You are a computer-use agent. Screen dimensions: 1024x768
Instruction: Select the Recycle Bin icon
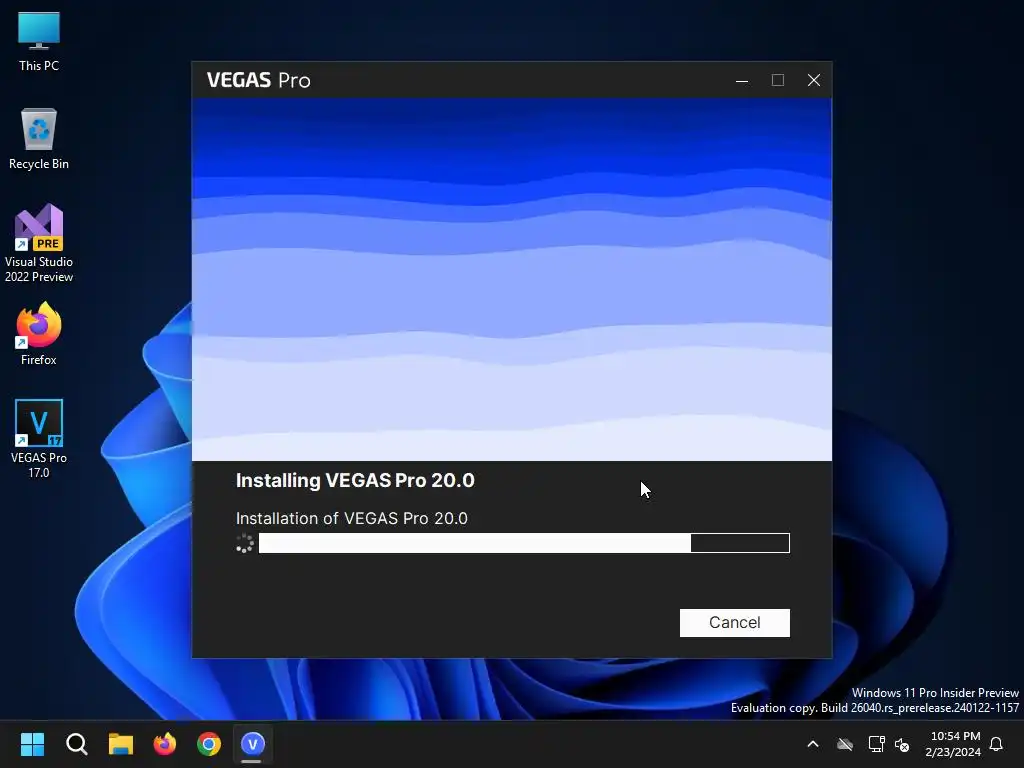(x=39, y=139)
